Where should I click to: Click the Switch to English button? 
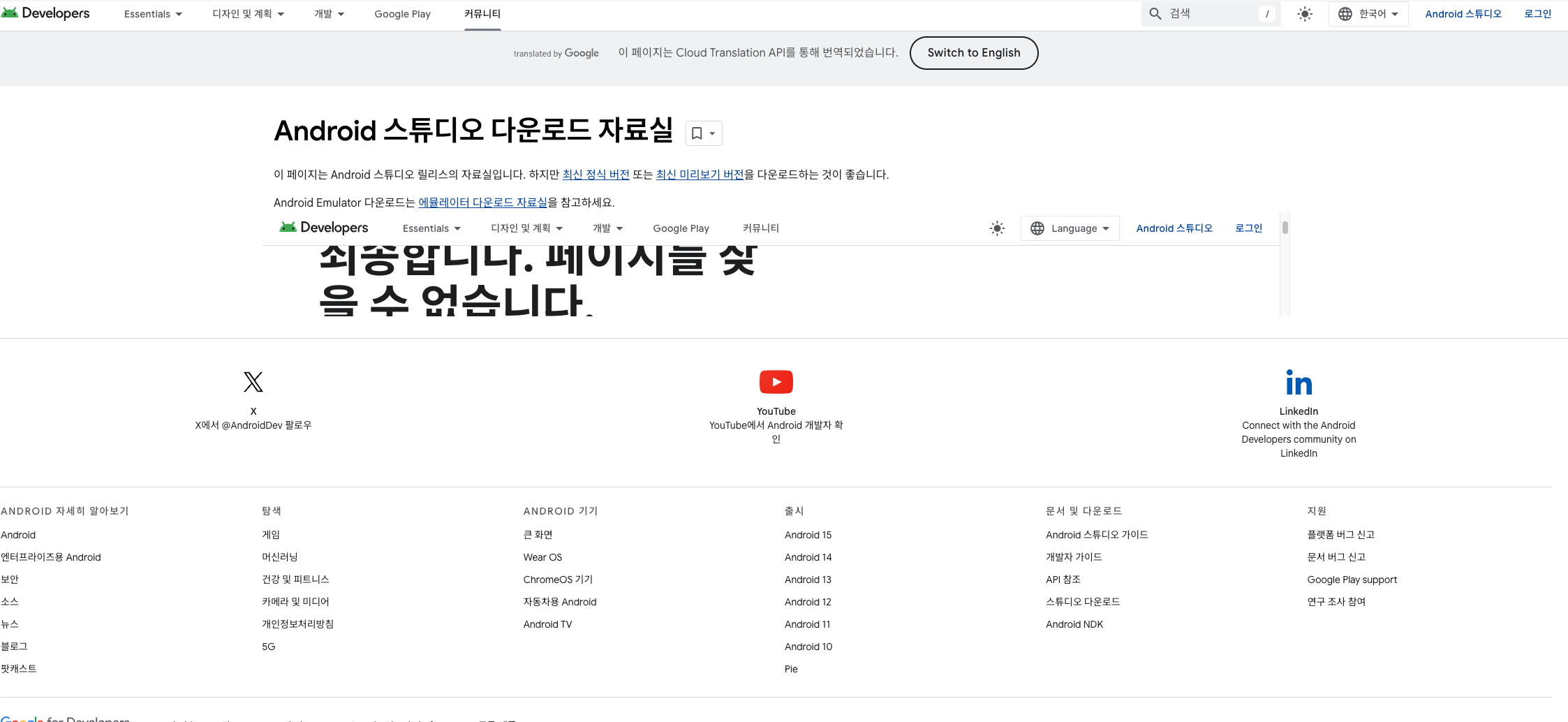[x=974, y=53]
